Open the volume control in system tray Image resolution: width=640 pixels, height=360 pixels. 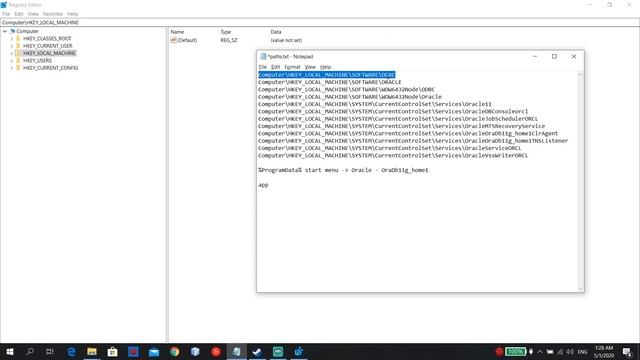click(570, 351)
